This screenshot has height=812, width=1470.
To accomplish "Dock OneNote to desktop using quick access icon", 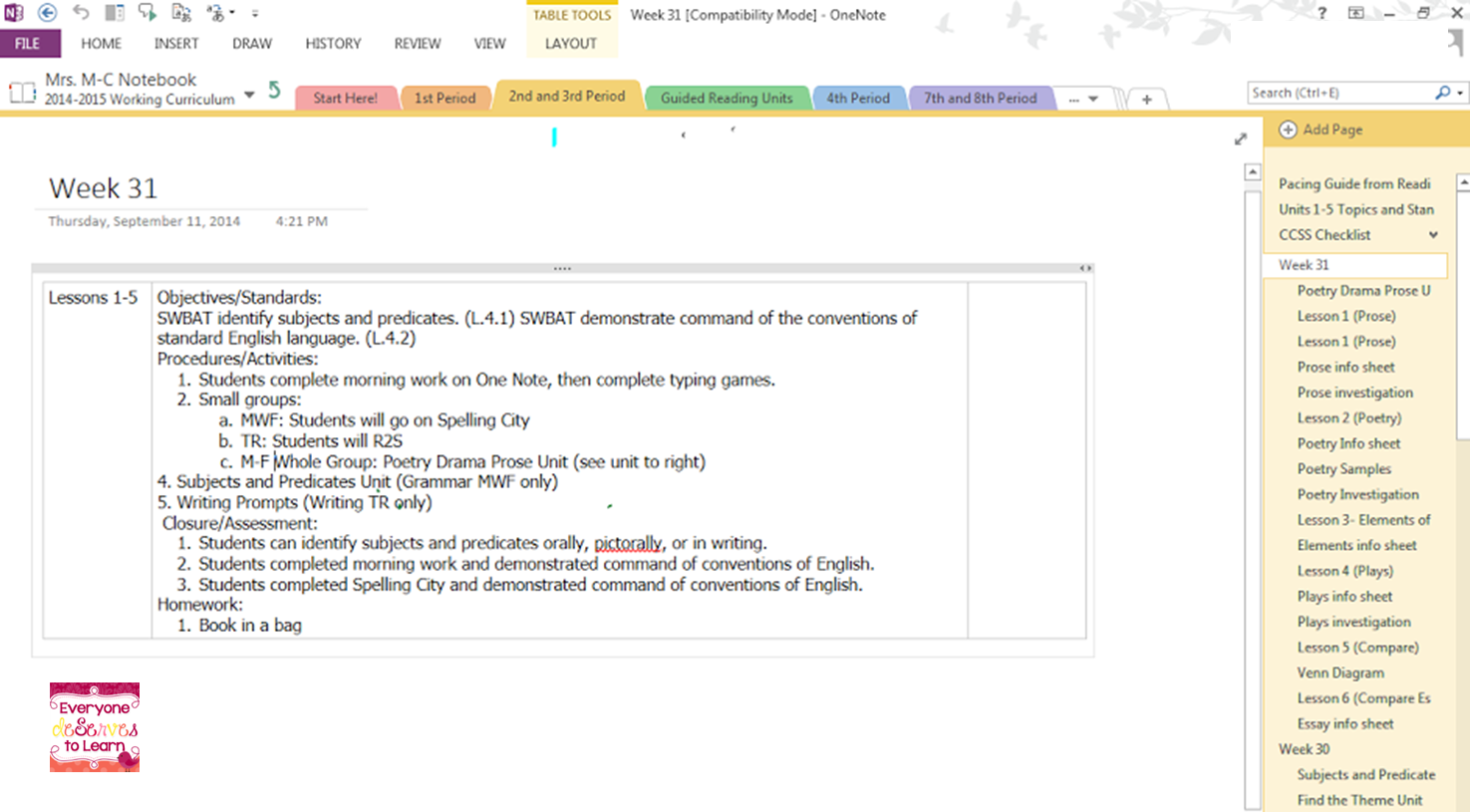I will point(115,13).
